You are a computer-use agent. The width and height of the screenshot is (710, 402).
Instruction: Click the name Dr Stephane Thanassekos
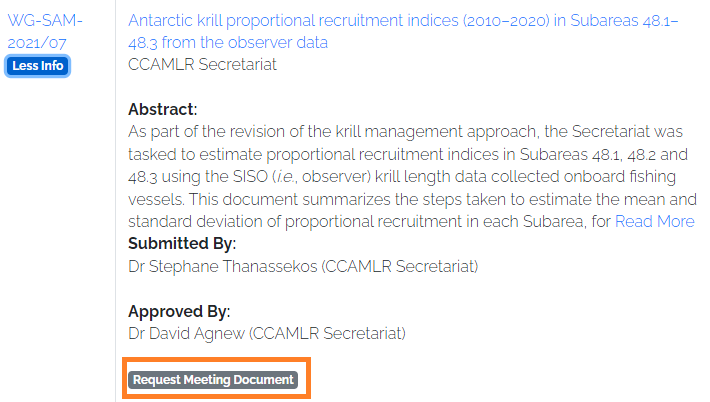click(223, 266)
